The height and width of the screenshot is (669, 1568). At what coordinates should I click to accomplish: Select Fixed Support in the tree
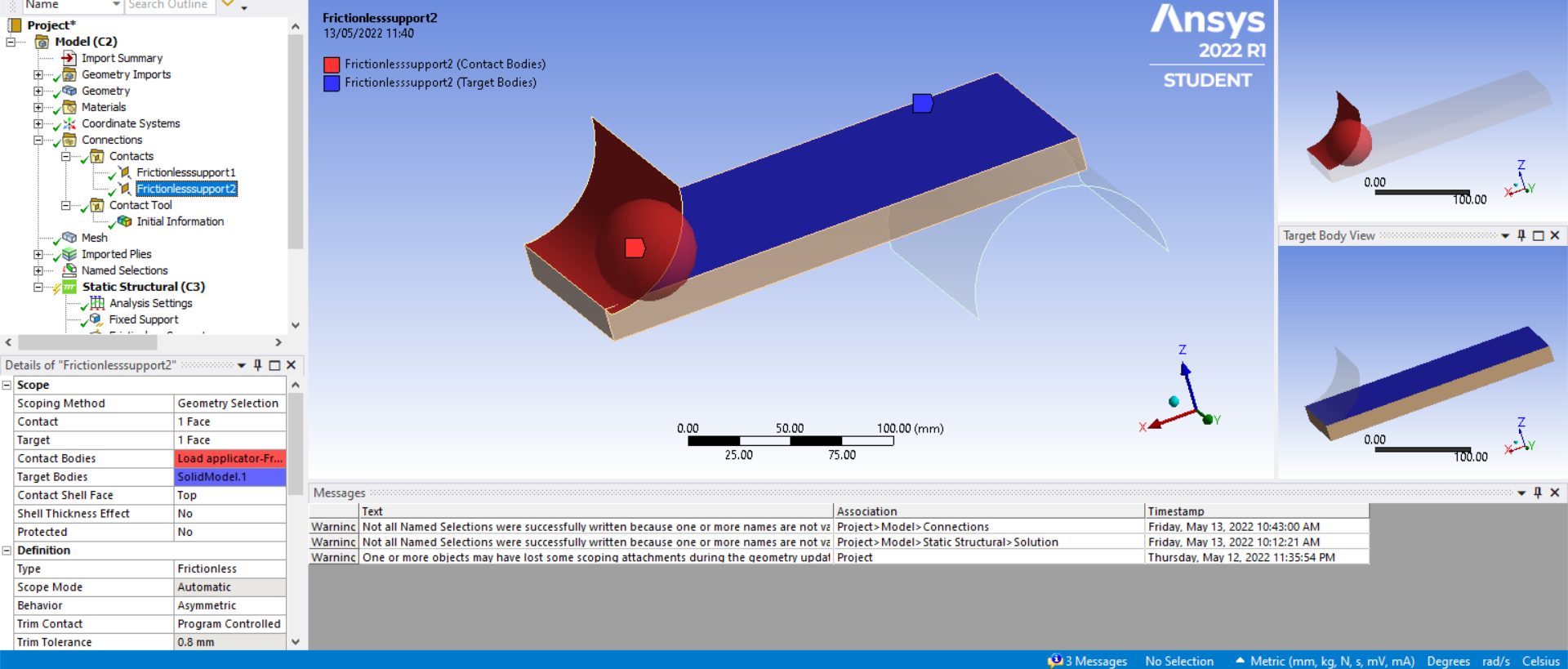pyautogui.click(x=144, y=319)
